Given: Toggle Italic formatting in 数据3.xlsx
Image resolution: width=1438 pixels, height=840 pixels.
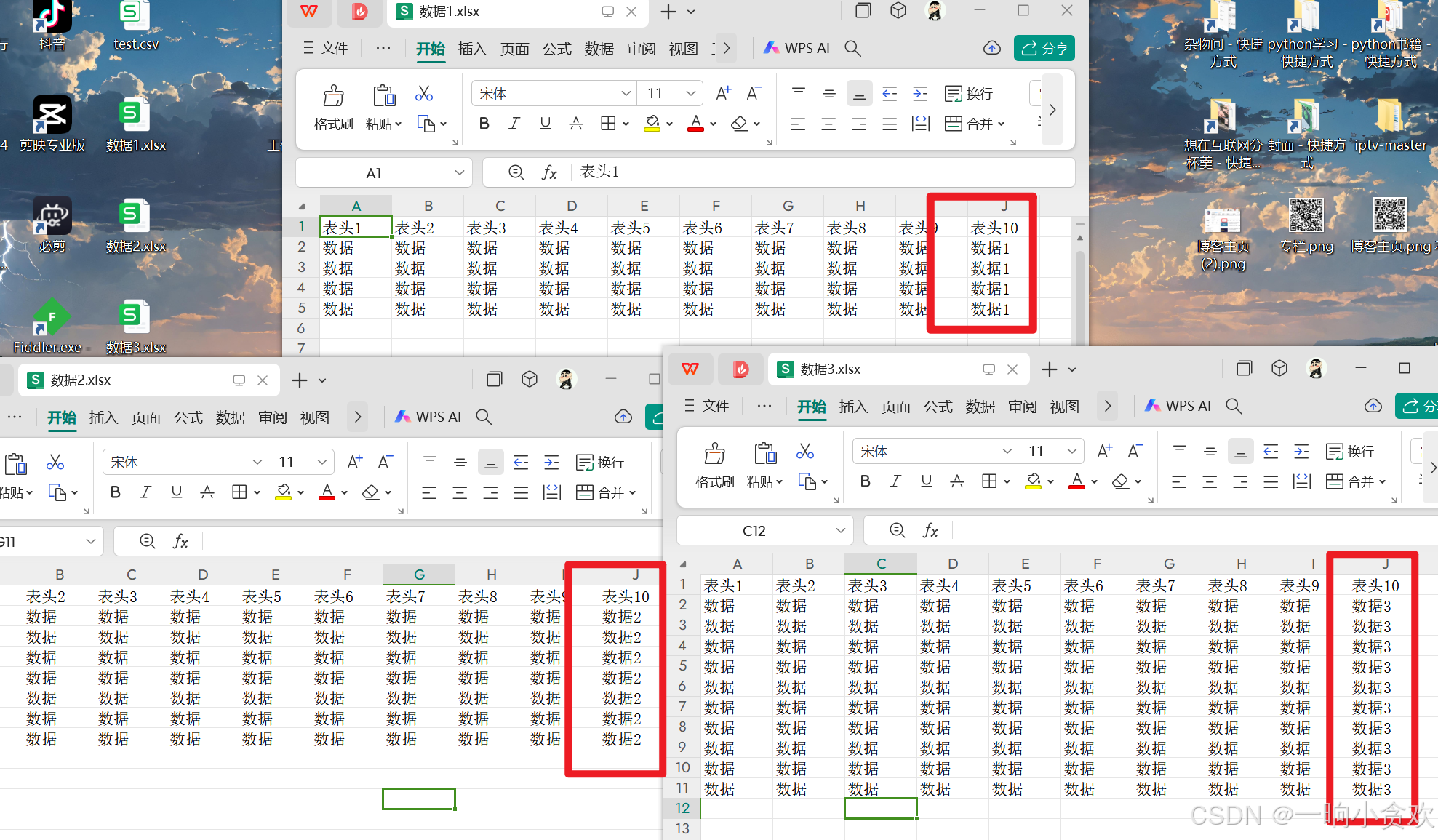Looking at the screenshot, I should pyautogui.click(x=895, y=481).
